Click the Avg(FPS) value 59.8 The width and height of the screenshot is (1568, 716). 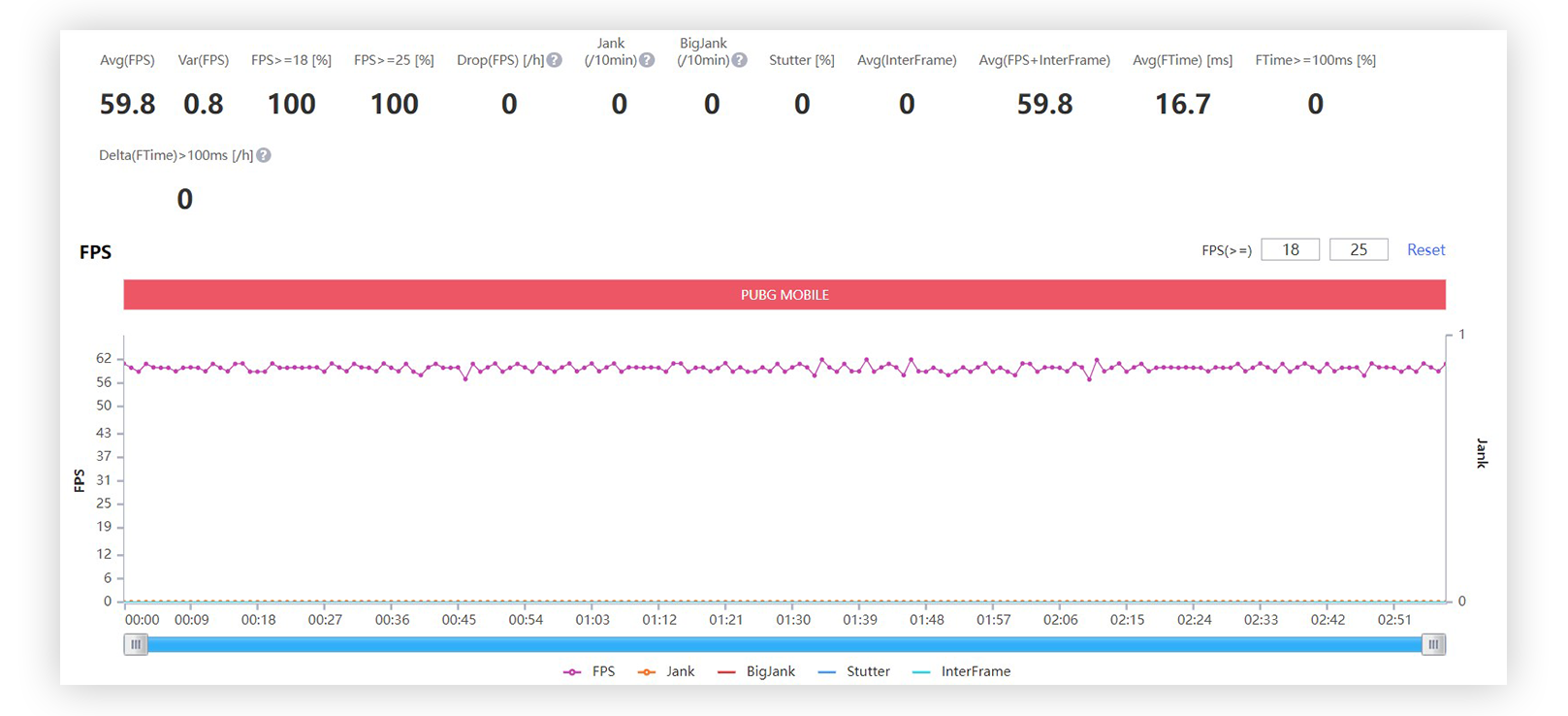pos(127,104)
